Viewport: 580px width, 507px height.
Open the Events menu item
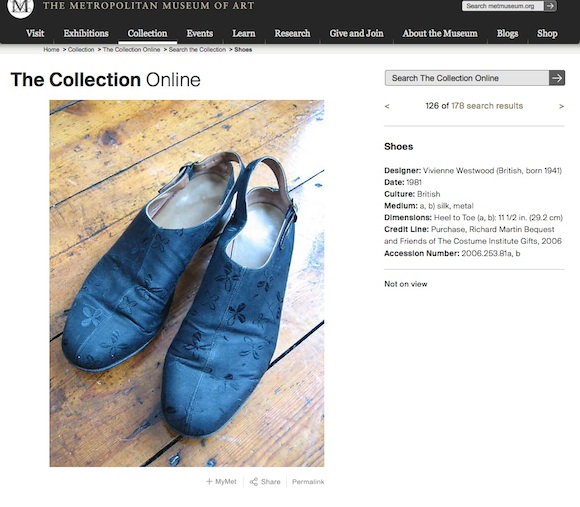pos(200,33)
